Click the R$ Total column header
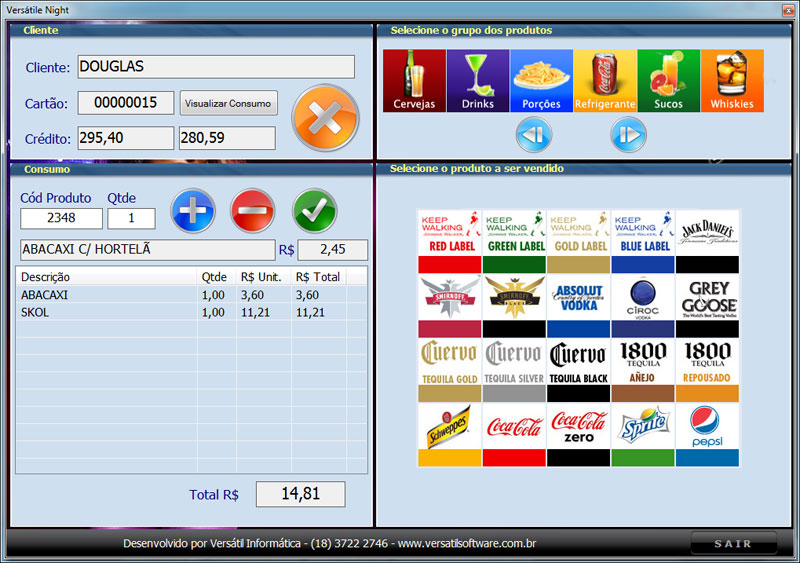 pos(319,277)
